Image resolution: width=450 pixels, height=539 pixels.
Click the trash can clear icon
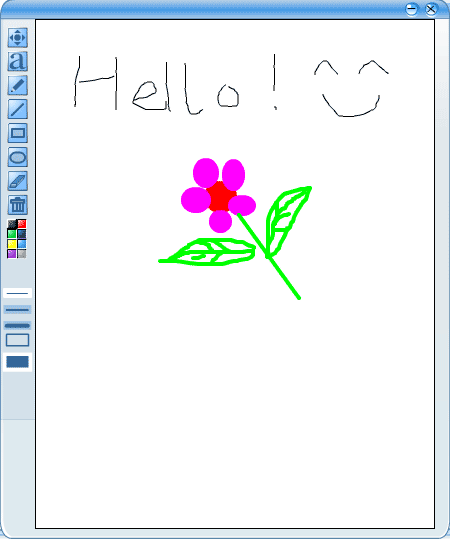tap(18, 205)
